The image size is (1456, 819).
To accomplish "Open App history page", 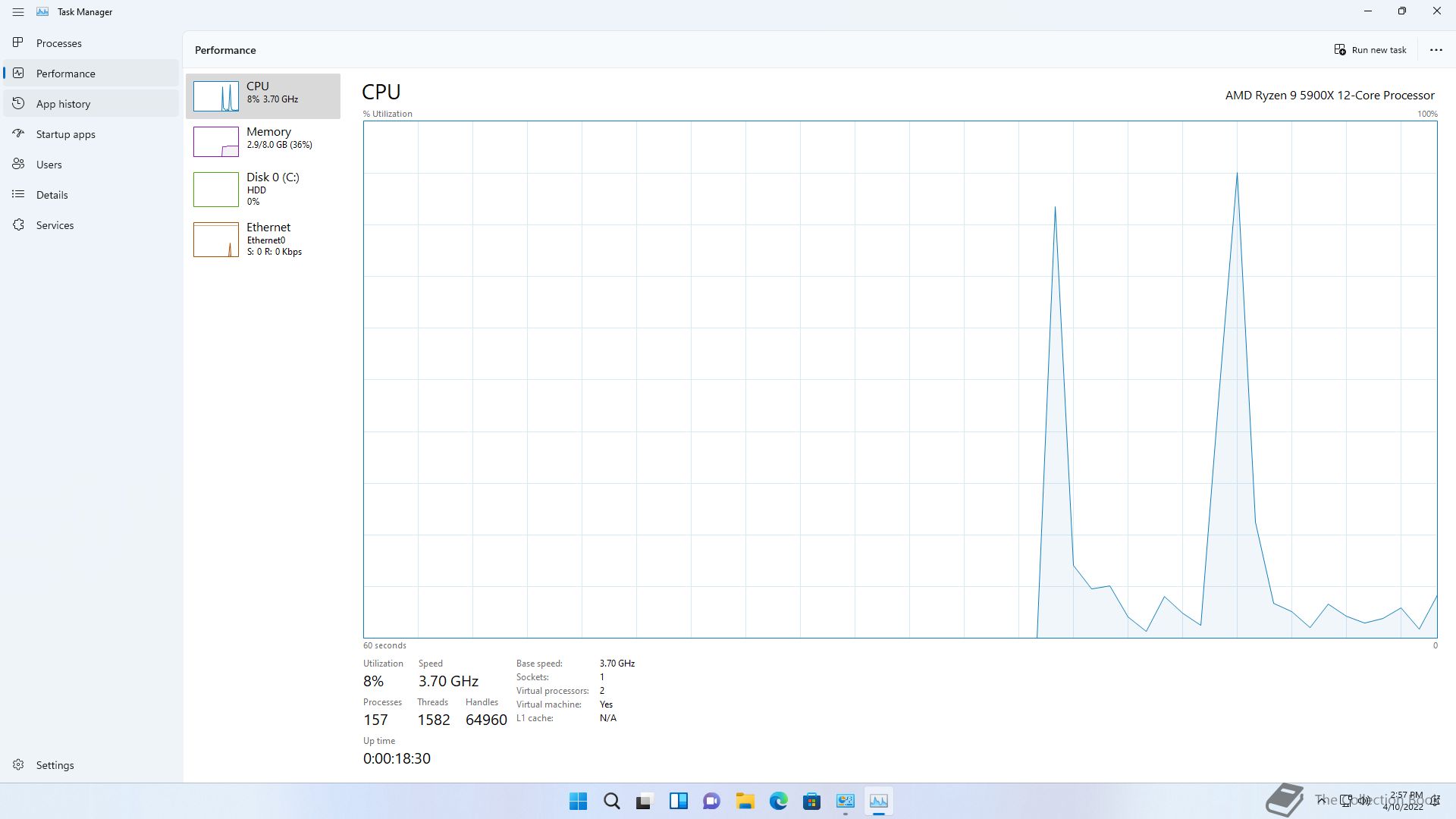I will click(91, 104).
